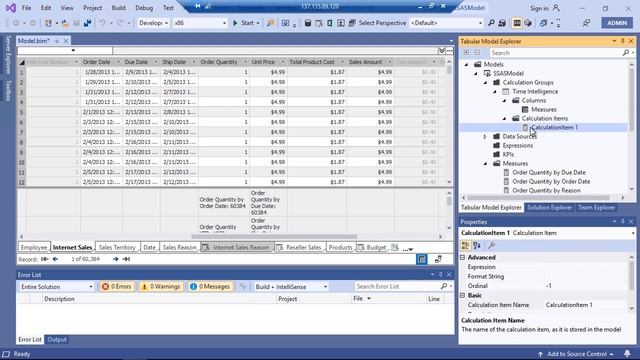This screenshot has height=360, width=640.
Task: Open the Project menu
Action: (93, 8)
